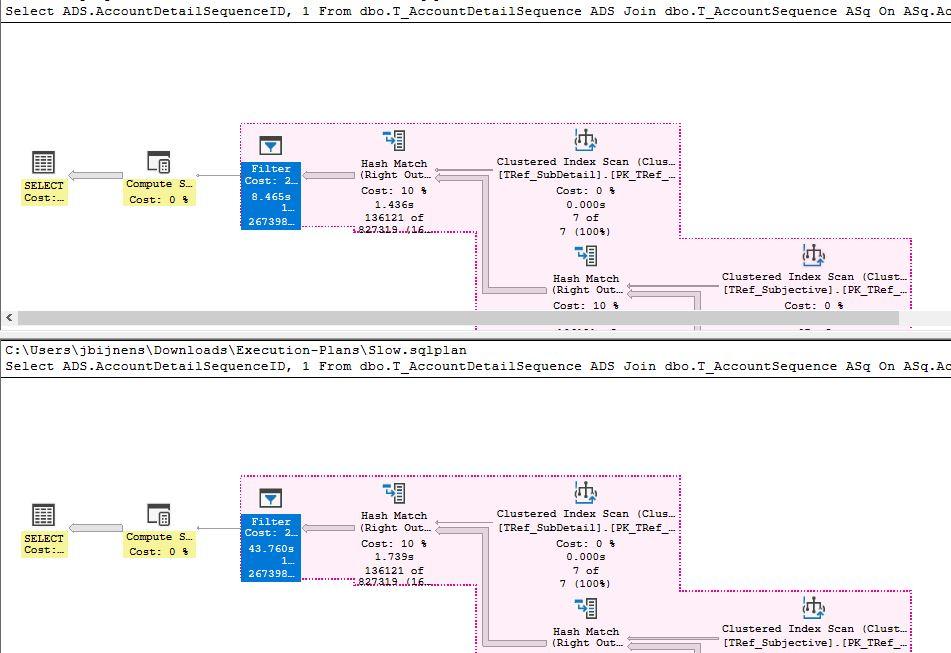Click the SELECT Cost label in Slow.sqlplan
The width and height of the screenshot is (951, 653).
click(44, 550)
